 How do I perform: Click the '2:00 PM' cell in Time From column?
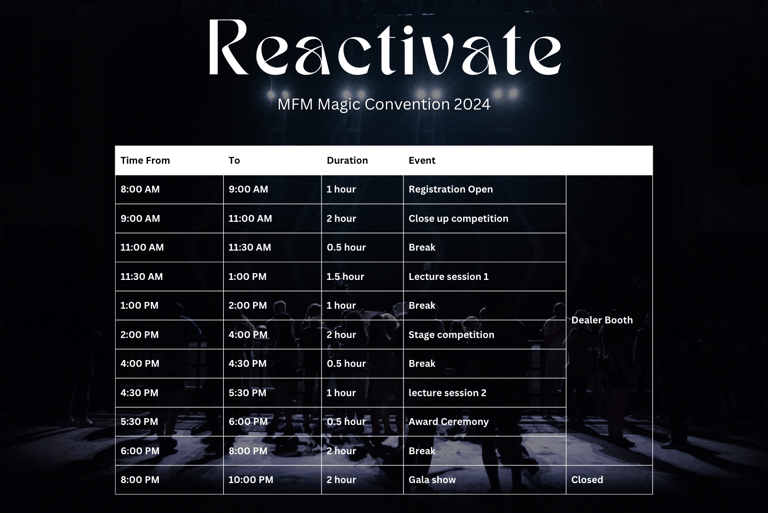169,335
